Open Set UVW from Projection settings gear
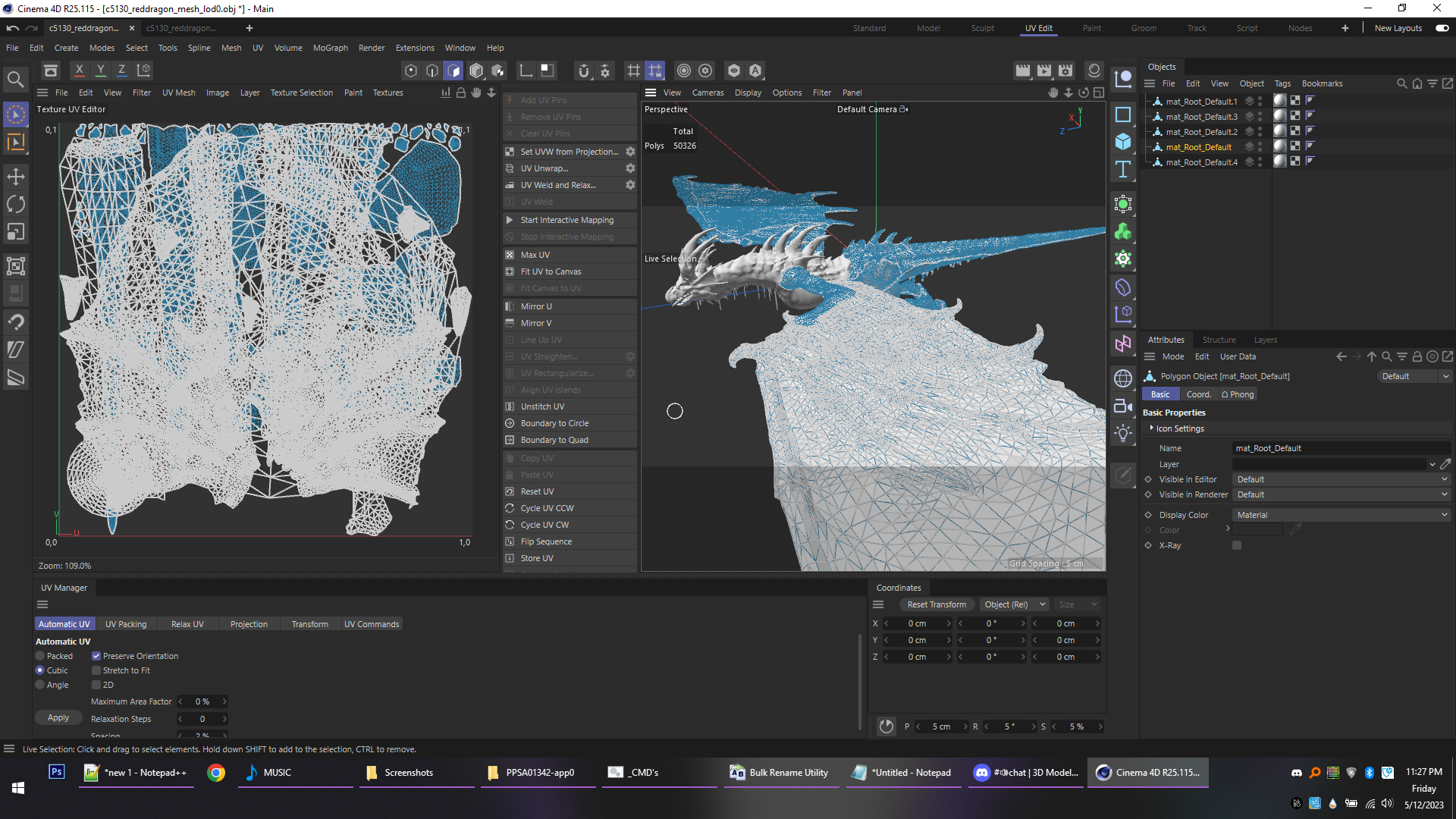The height and width of the screenshot is (819, 1456). pyautogui.click(x=630, y=152)
